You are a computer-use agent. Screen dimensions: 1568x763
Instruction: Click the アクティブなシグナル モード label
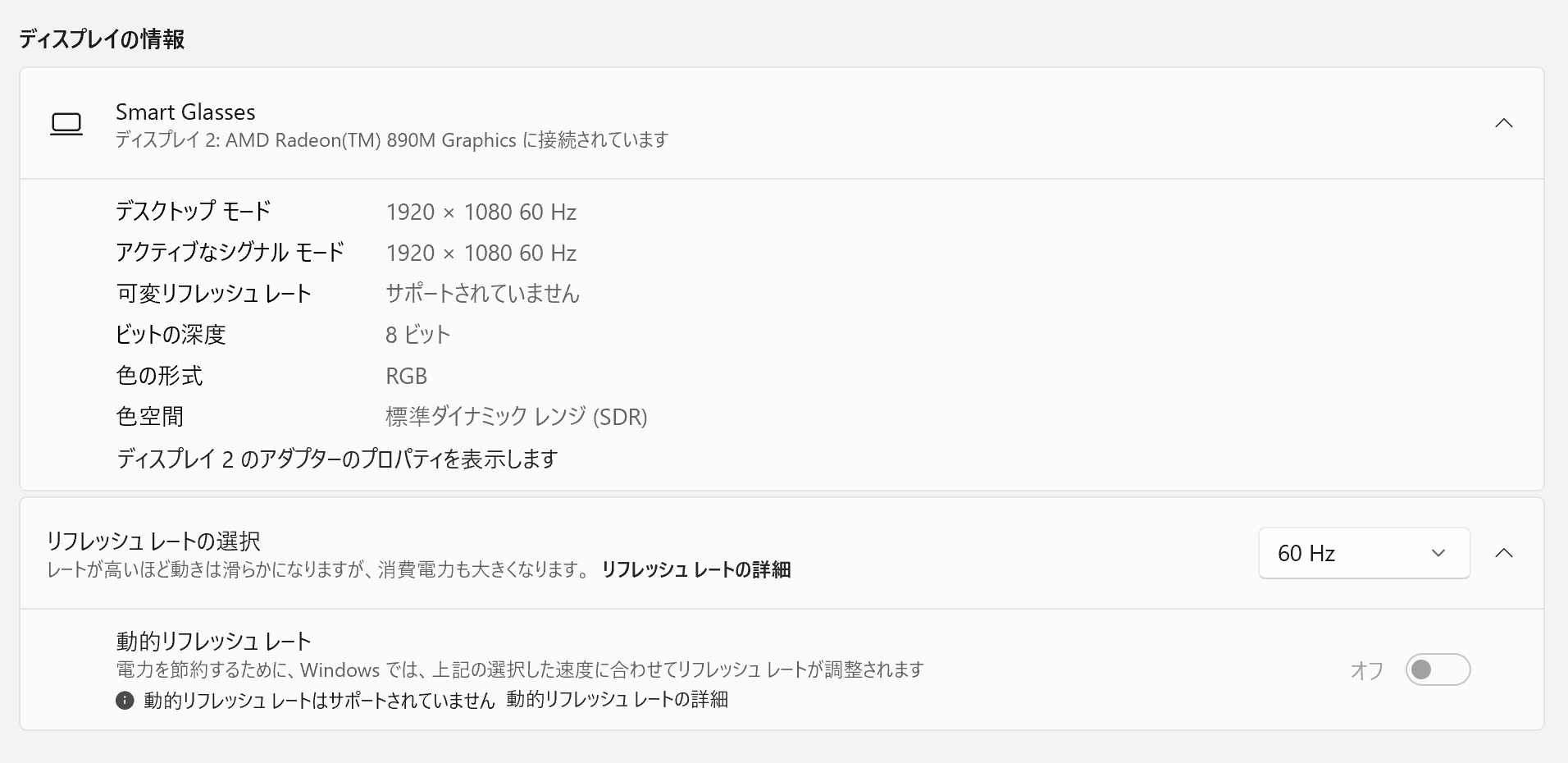tap(230, 253)
